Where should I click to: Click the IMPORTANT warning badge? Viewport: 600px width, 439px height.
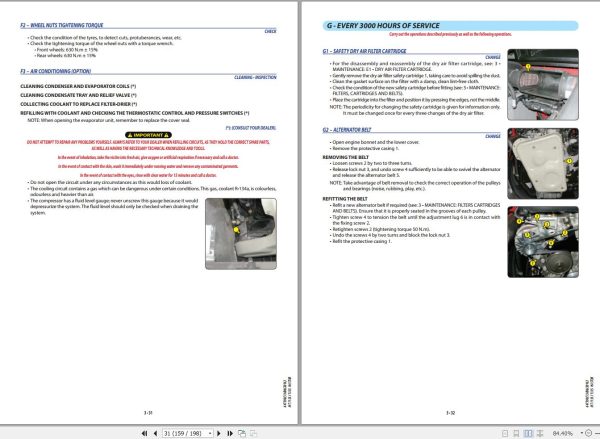coord(148,135)
